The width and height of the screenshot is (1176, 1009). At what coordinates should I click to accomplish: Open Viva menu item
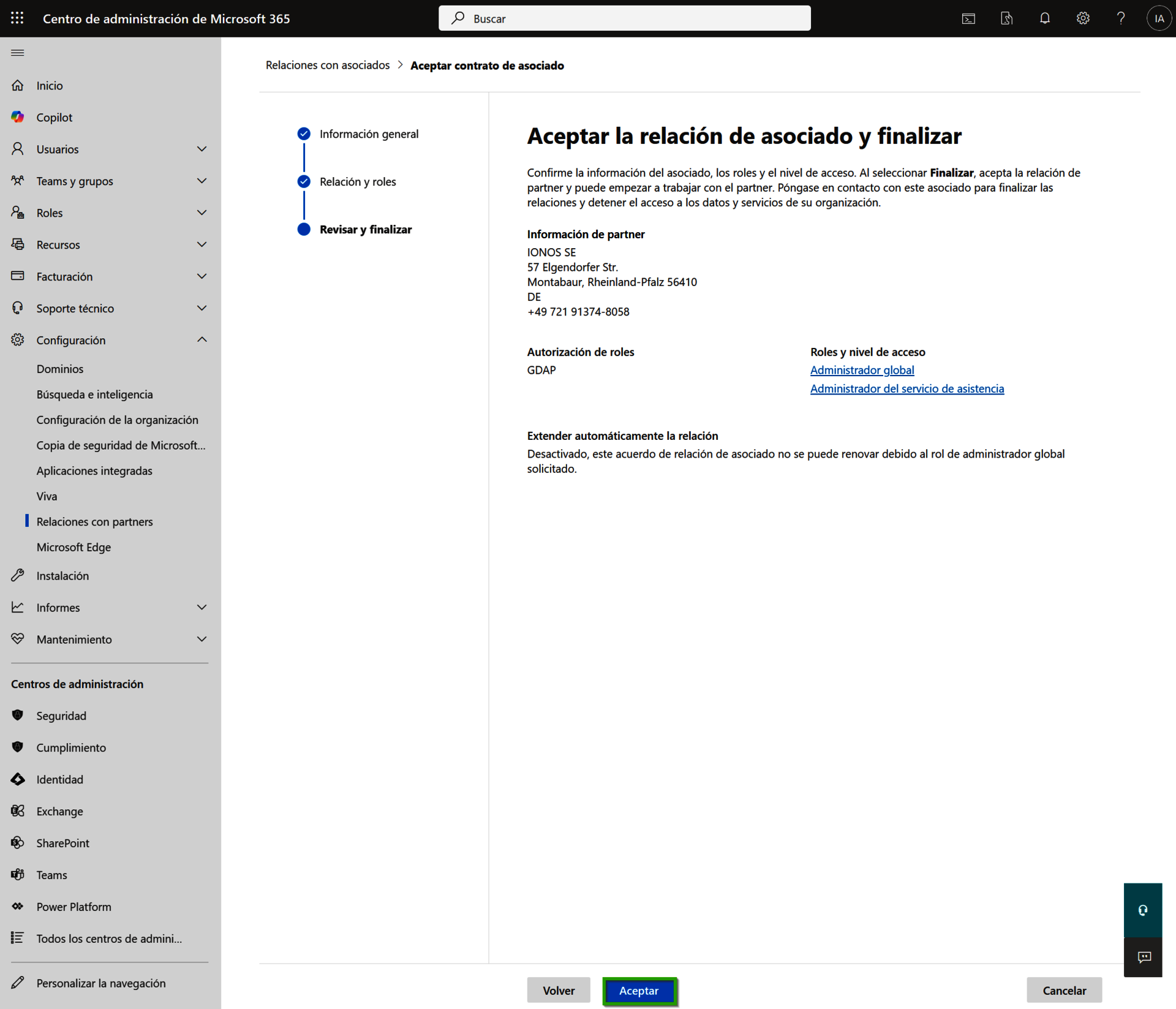click(47, 496)
